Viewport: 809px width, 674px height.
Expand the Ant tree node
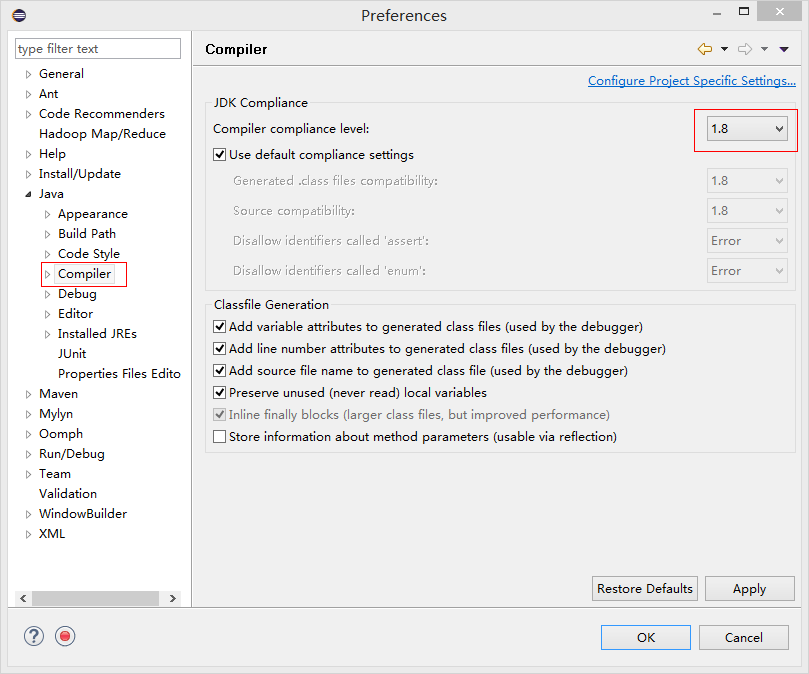28,94
